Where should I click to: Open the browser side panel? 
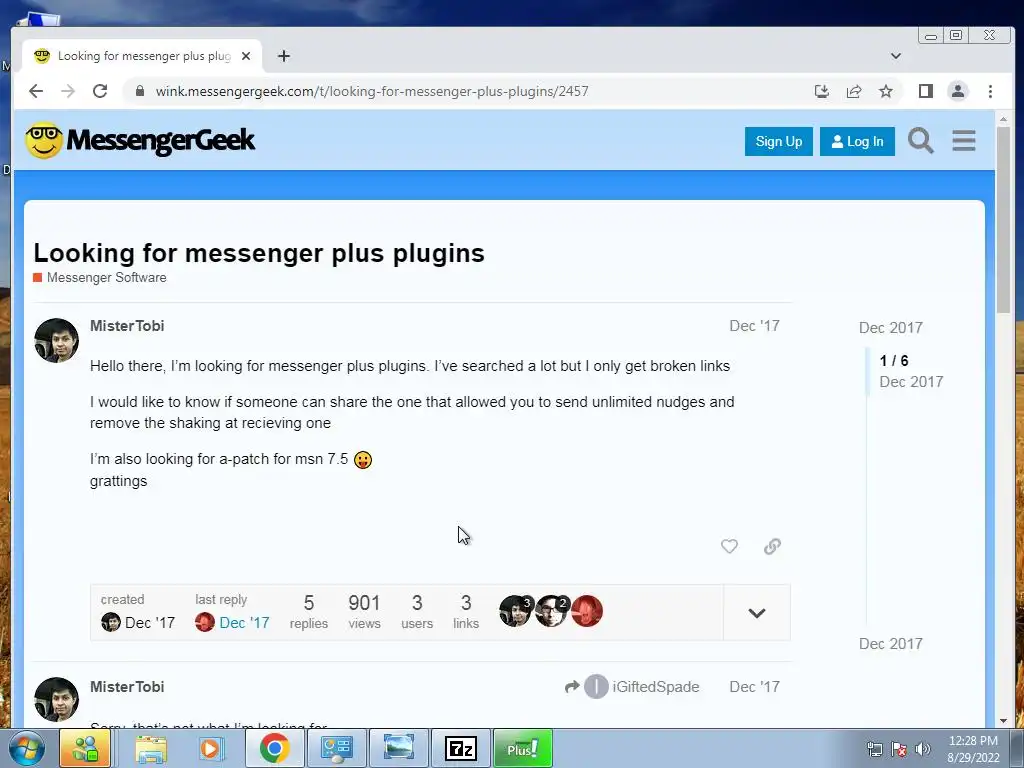925,91
